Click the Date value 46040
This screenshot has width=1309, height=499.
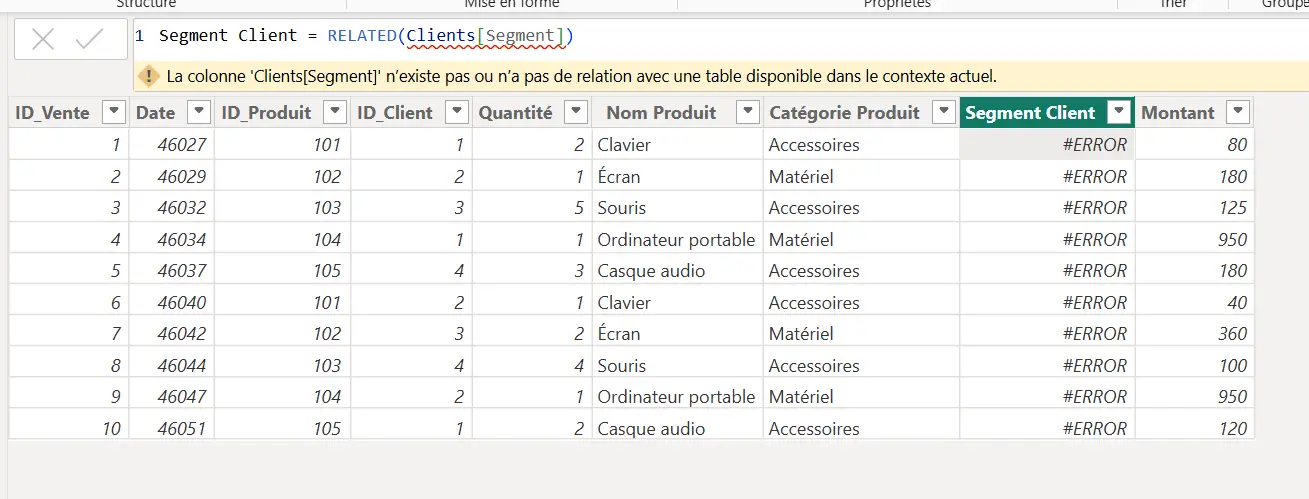pyautogui.click(x=171, y=303)
